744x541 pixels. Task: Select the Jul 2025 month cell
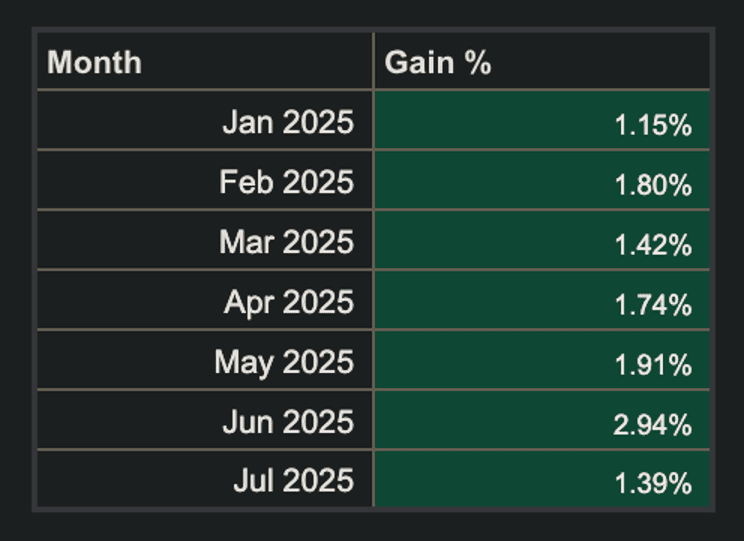point(293,481)
